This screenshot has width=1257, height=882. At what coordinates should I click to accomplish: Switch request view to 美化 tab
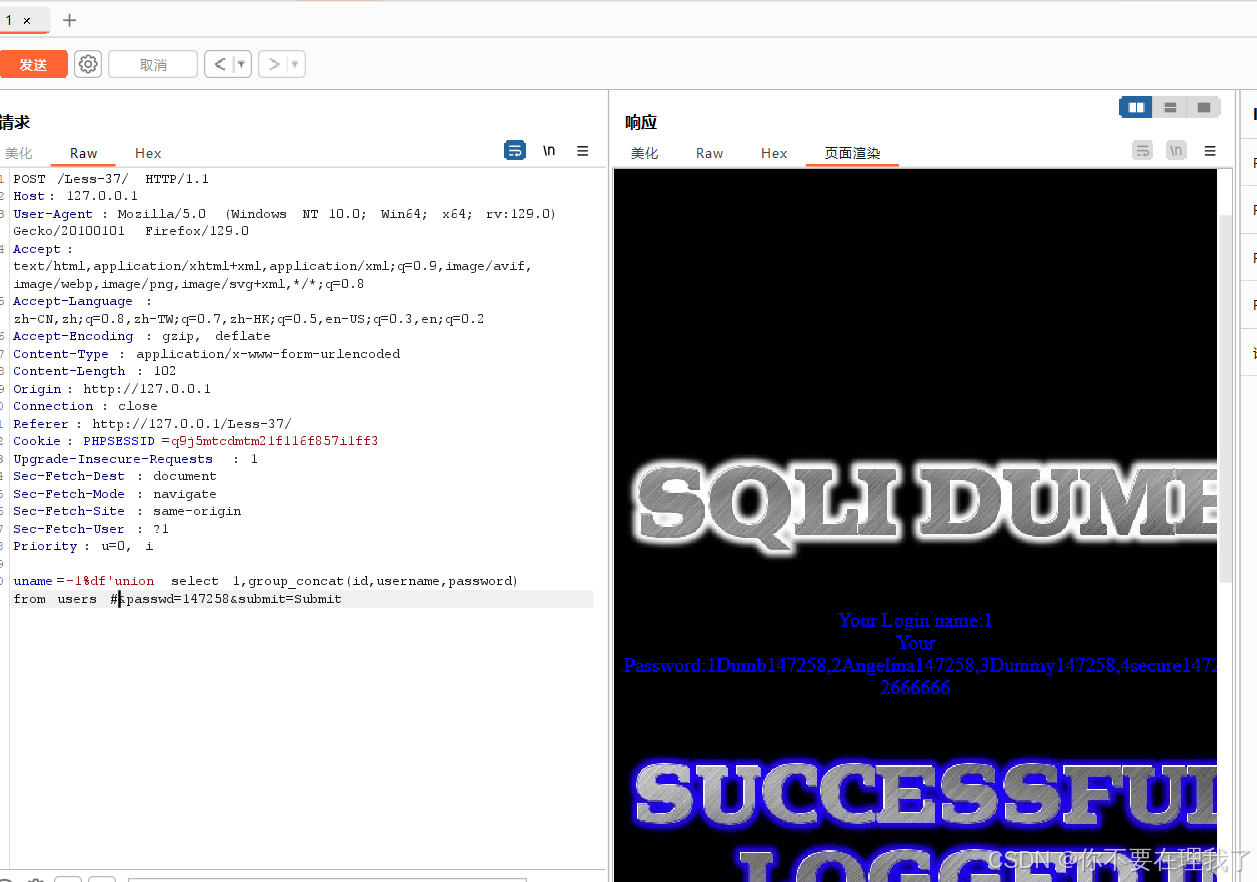(x=18, y=153)
